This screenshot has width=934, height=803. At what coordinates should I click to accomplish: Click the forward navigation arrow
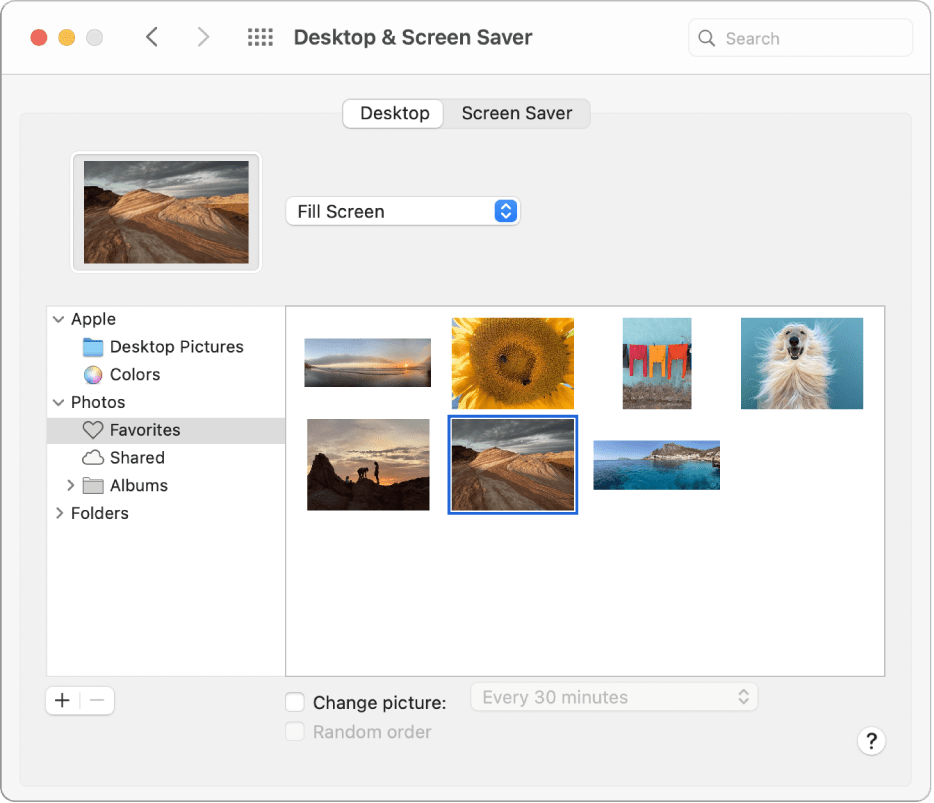click(x=203, y=37)
